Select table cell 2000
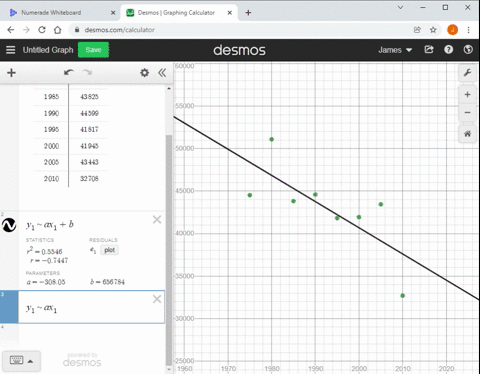The image size is (480, 374). (x=51, y=146)
